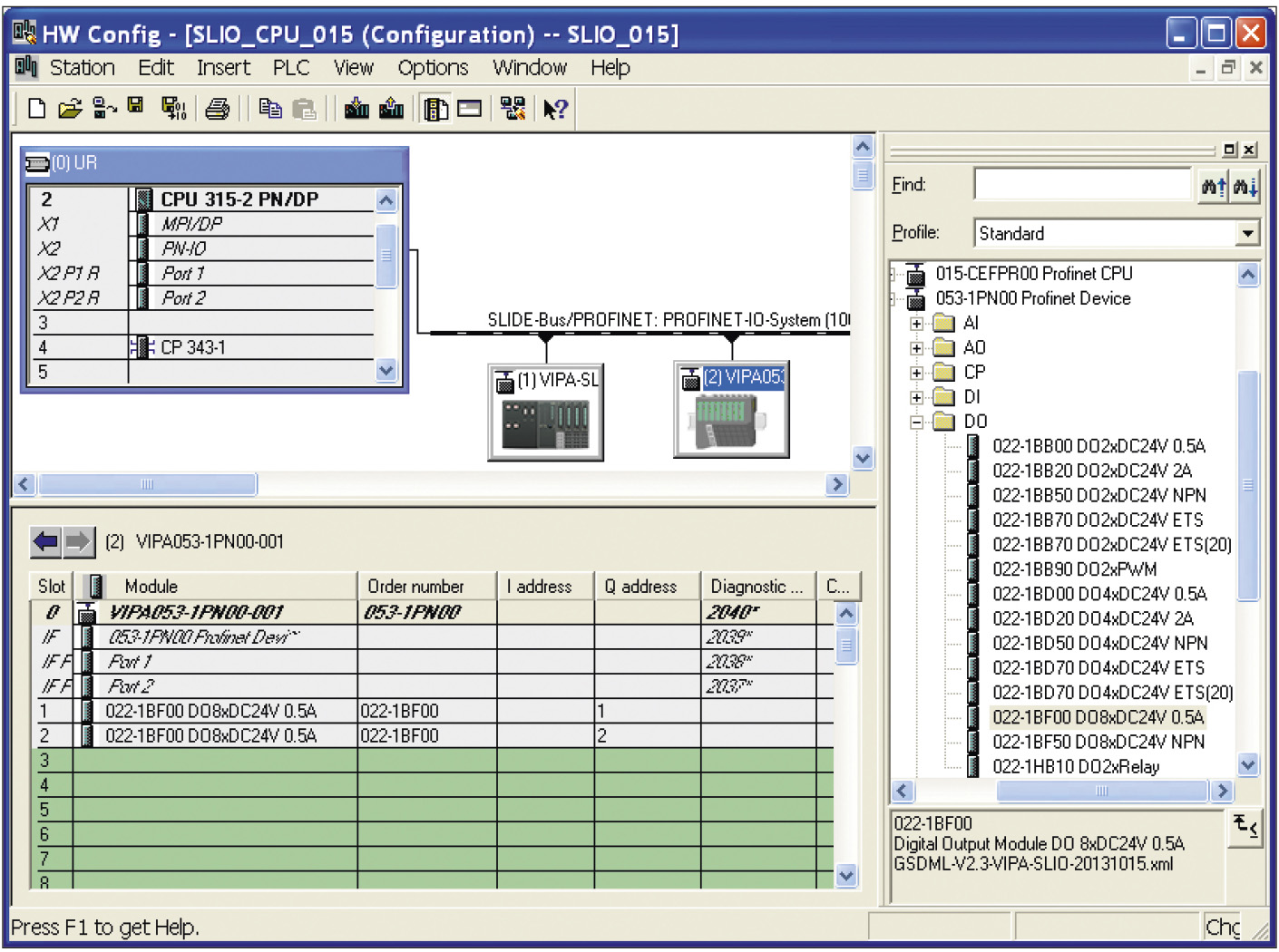Close the hardware catalog pane
The width and height of the screenshot is (1279, 952).
click(x=1249, y=150)
